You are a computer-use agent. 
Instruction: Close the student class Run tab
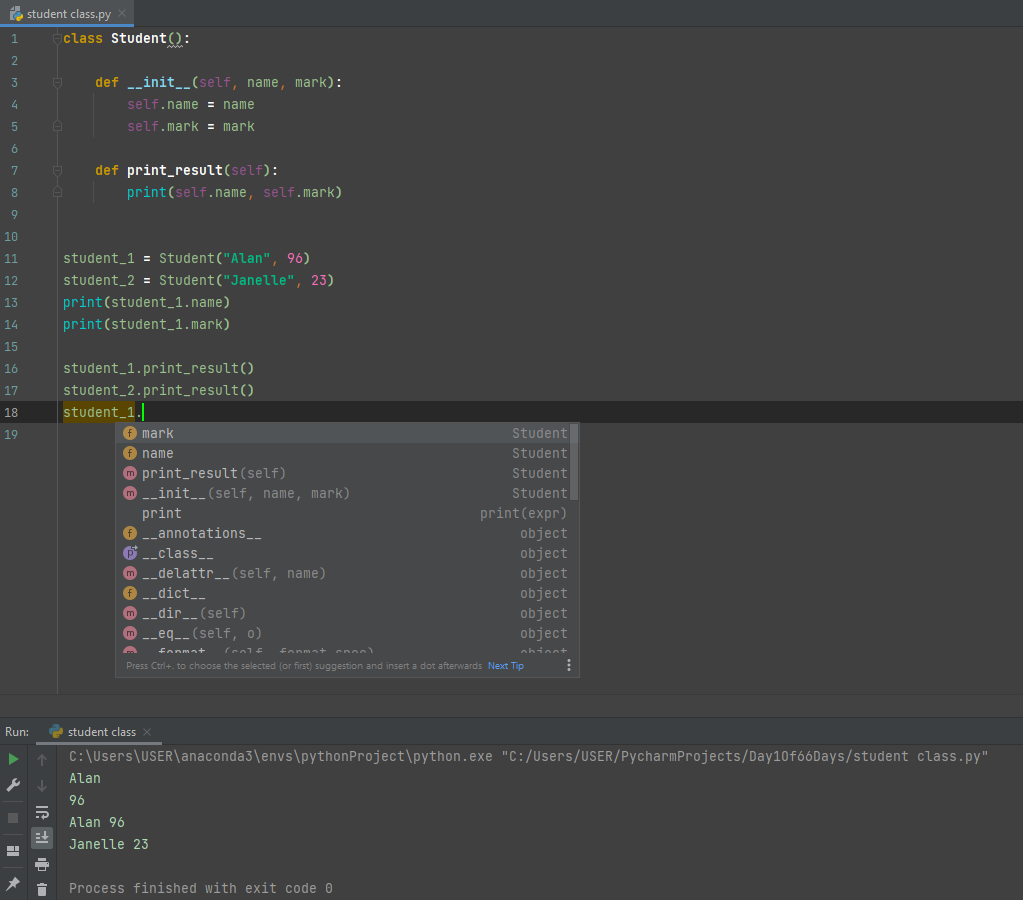coord(147,732)
